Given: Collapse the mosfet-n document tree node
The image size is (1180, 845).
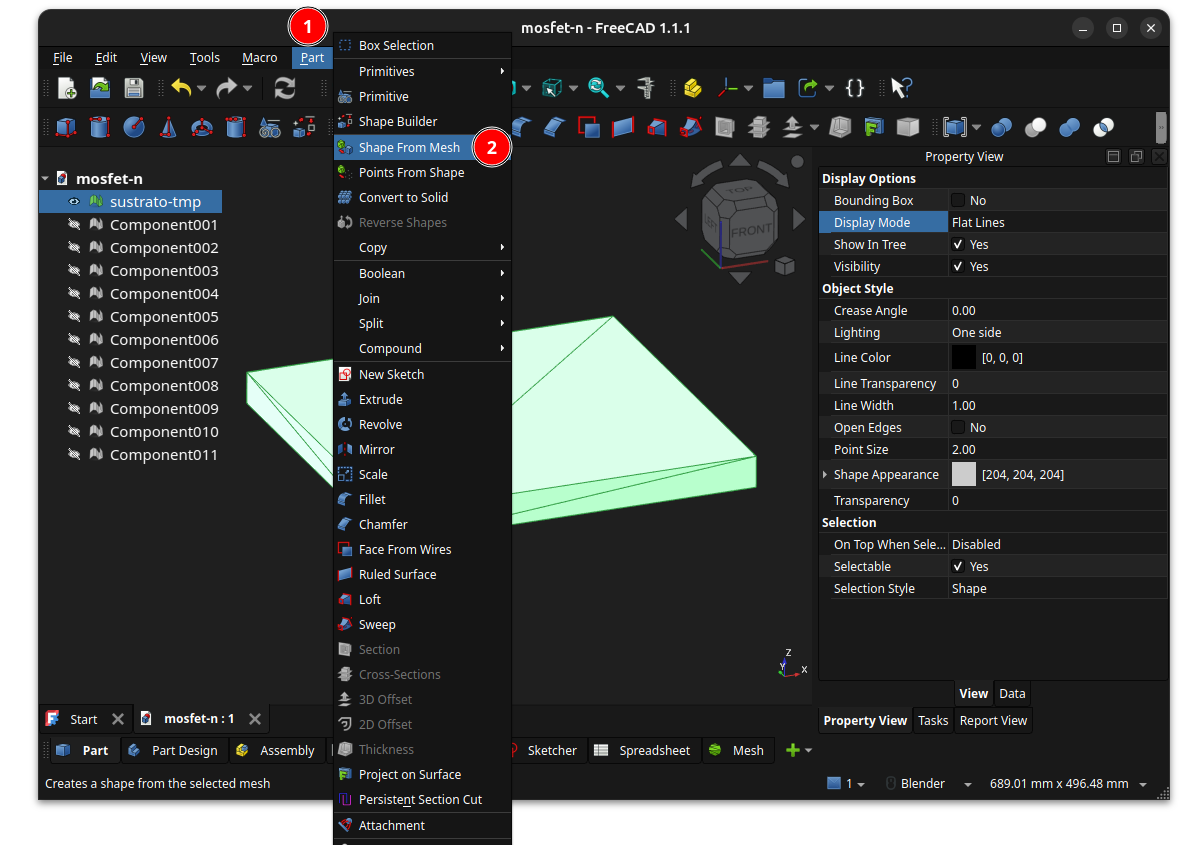Looking at the screenshot, I should coord(45,178).
